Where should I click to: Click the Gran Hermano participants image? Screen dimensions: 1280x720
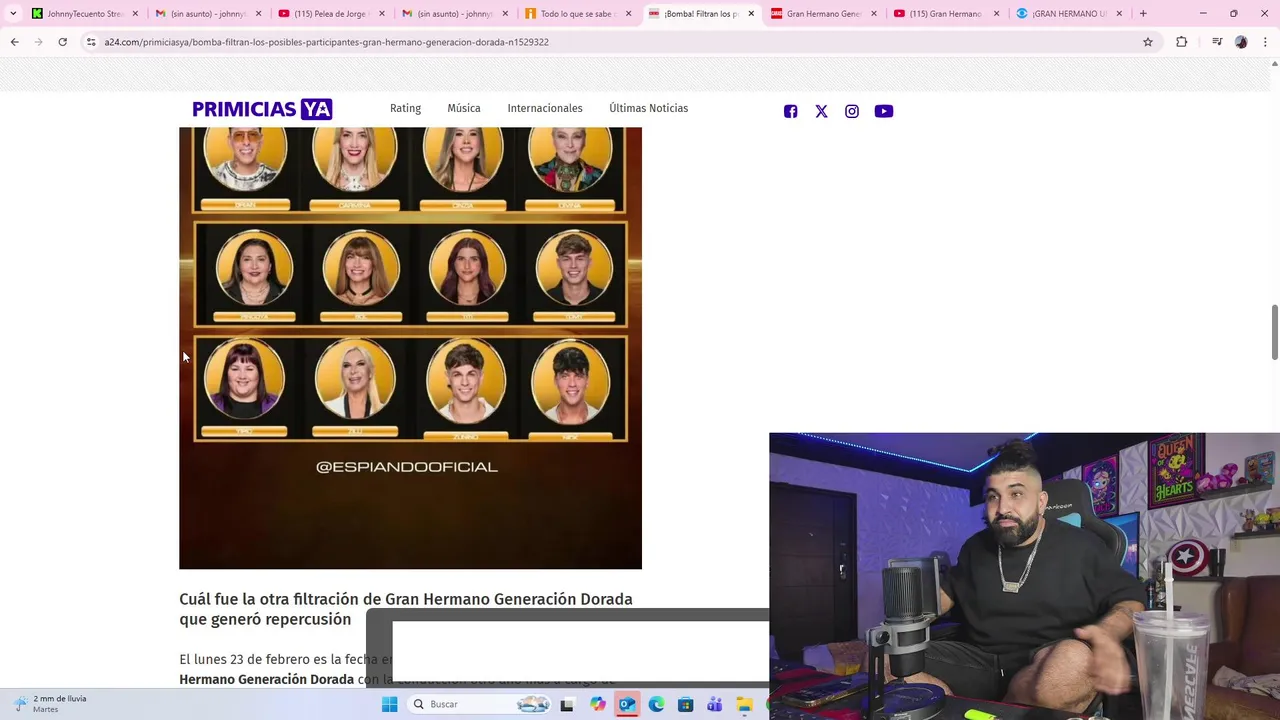410,347
